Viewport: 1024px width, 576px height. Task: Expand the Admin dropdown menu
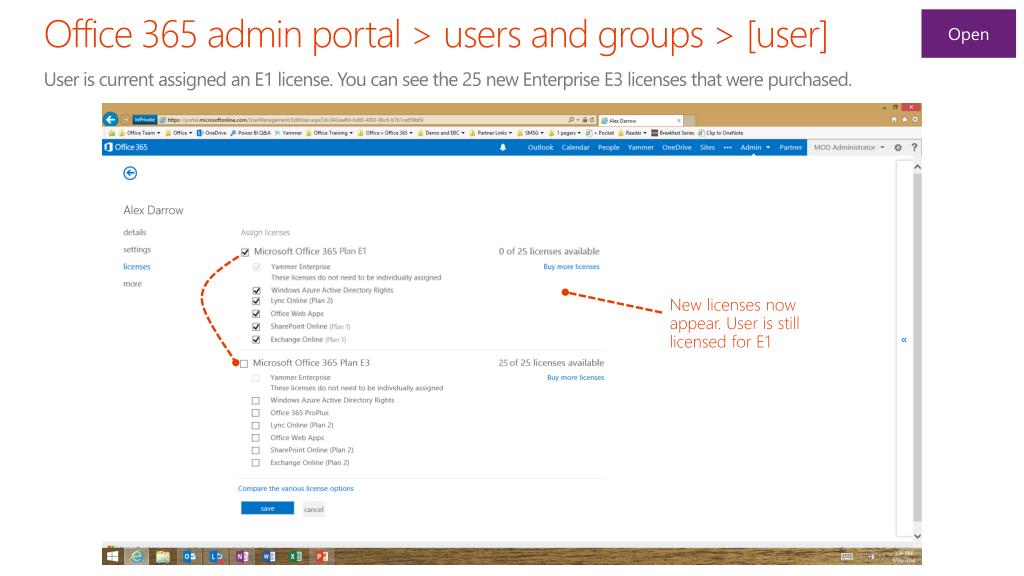point(755,148)
